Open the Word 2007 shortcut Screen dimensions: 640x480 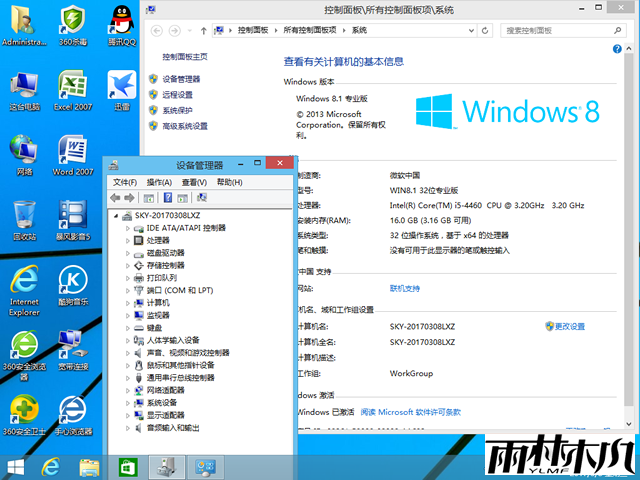click(x=73, y=155)
